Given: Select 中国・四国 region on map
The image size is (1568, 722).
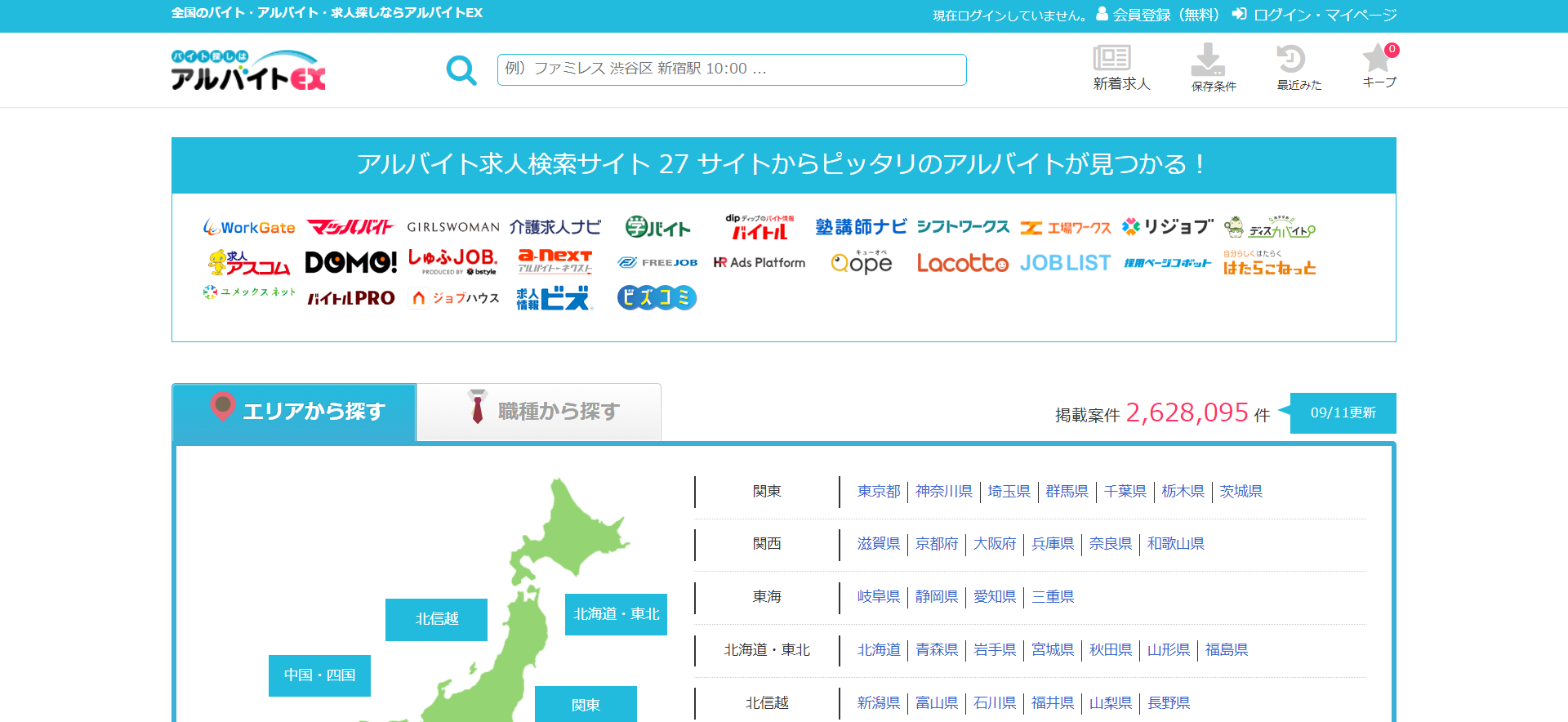Looking at the screenshot, I should coord(319,675).
